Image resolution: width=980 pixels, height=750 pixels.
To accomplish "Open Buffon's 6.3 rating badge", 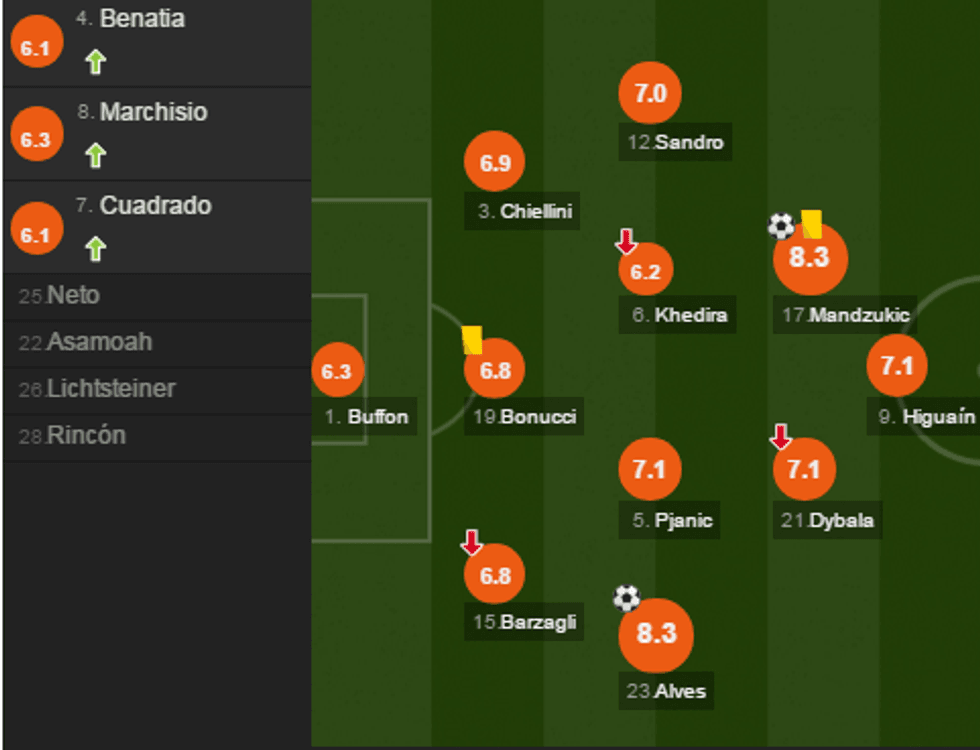I will point(337,372).
